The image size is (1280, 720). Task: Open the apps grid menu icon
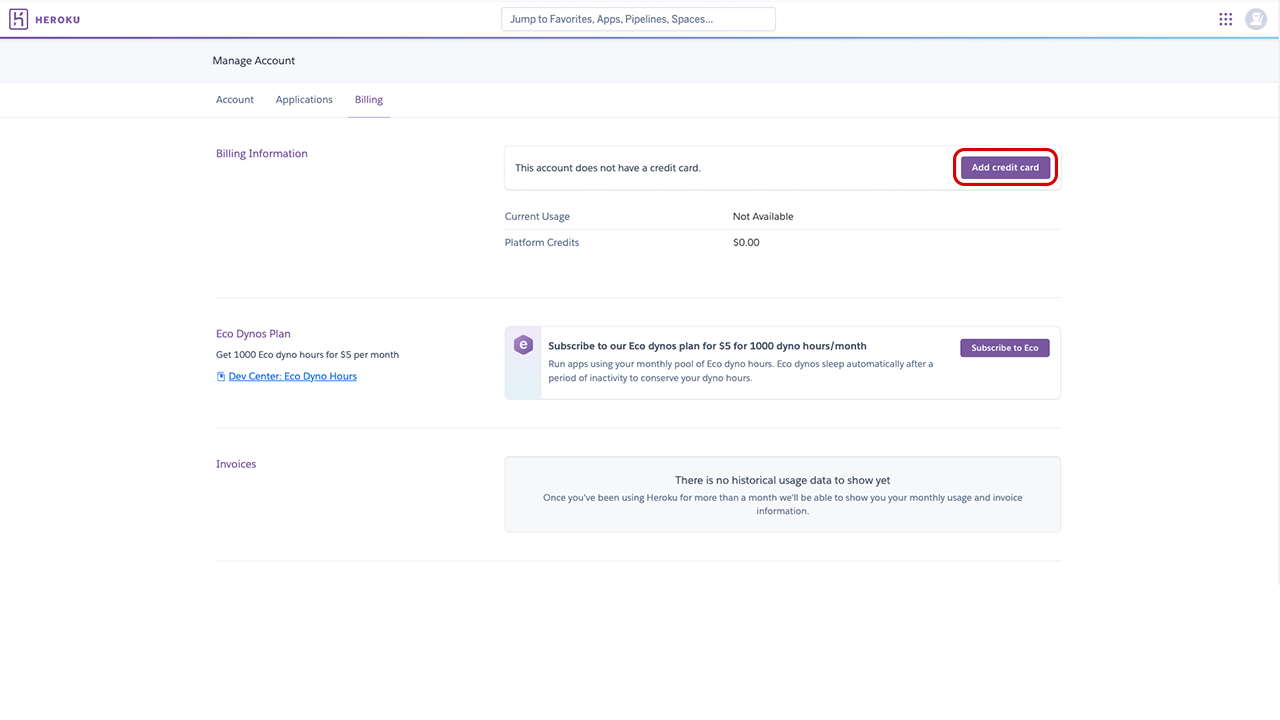1225,19
